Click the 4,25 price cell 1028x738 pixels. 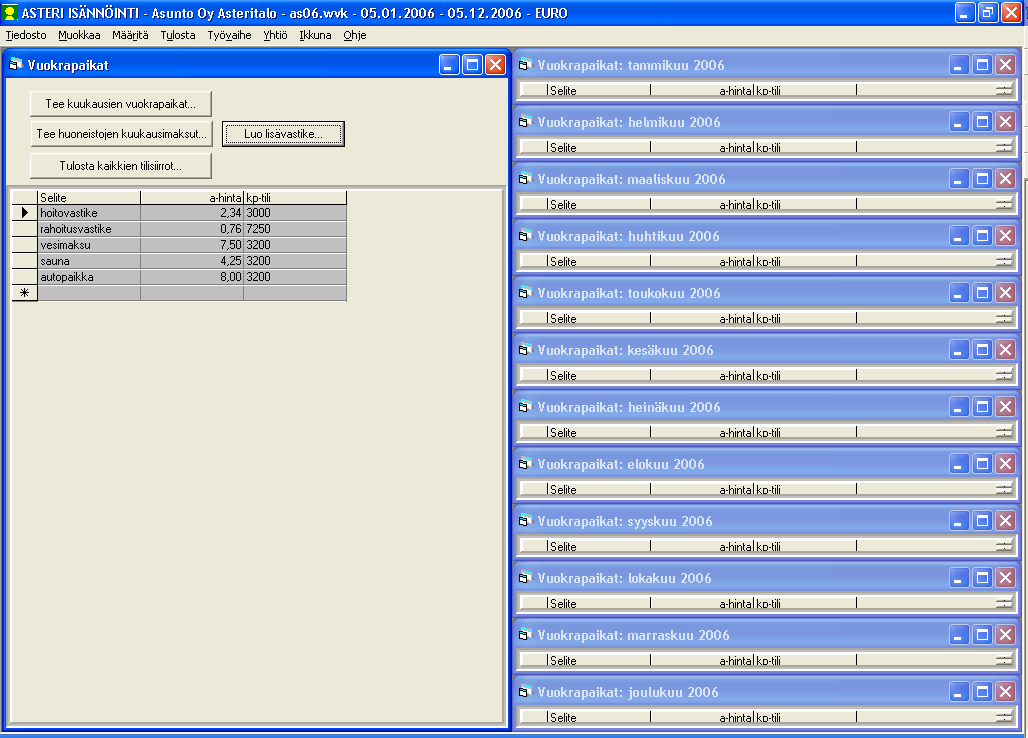point(192,261)
